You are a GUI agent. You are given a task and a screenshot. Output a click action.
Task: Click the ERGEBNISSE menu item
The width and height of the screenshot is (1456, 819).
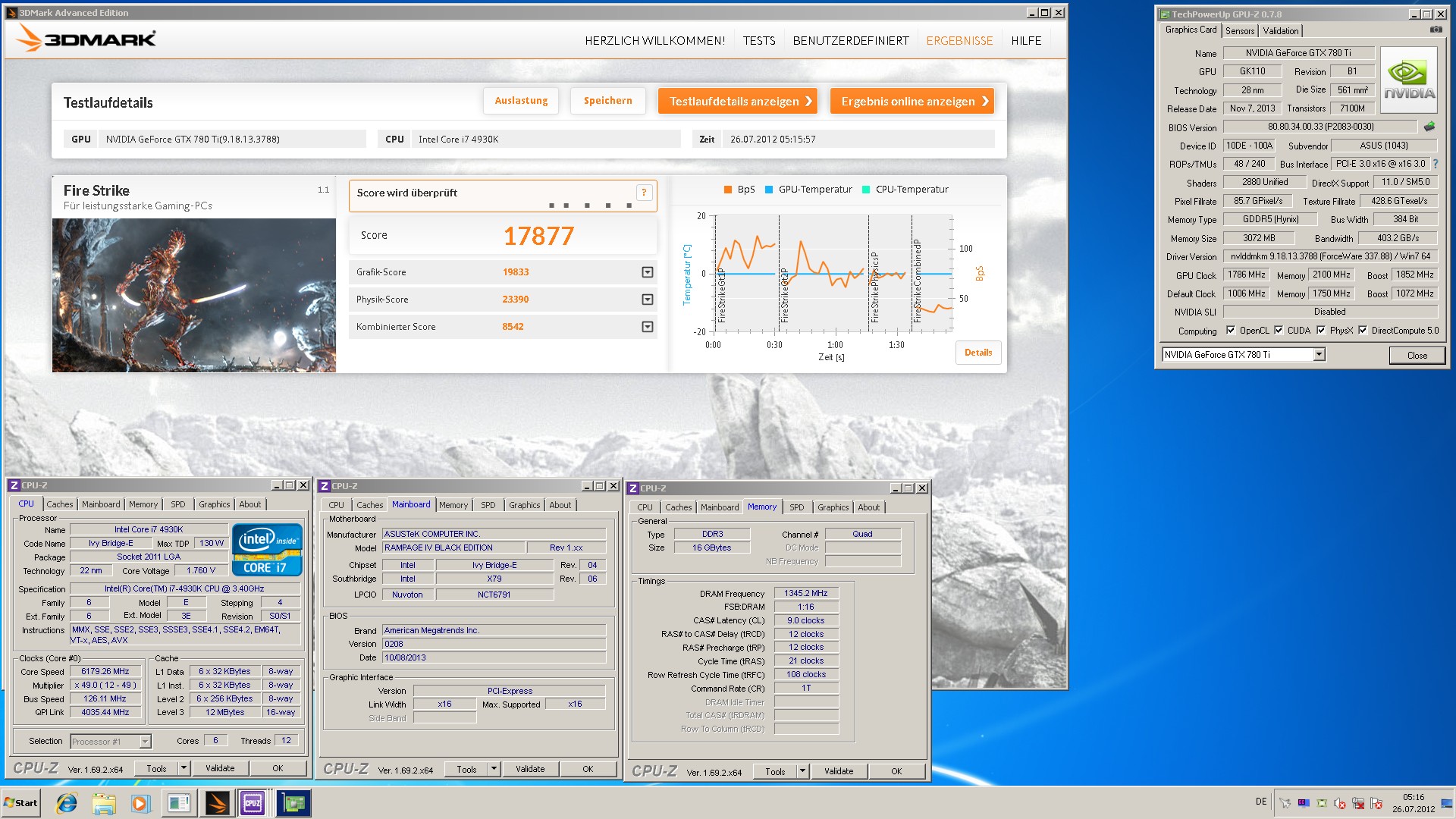pyautogui.click(x=959, y=41)
